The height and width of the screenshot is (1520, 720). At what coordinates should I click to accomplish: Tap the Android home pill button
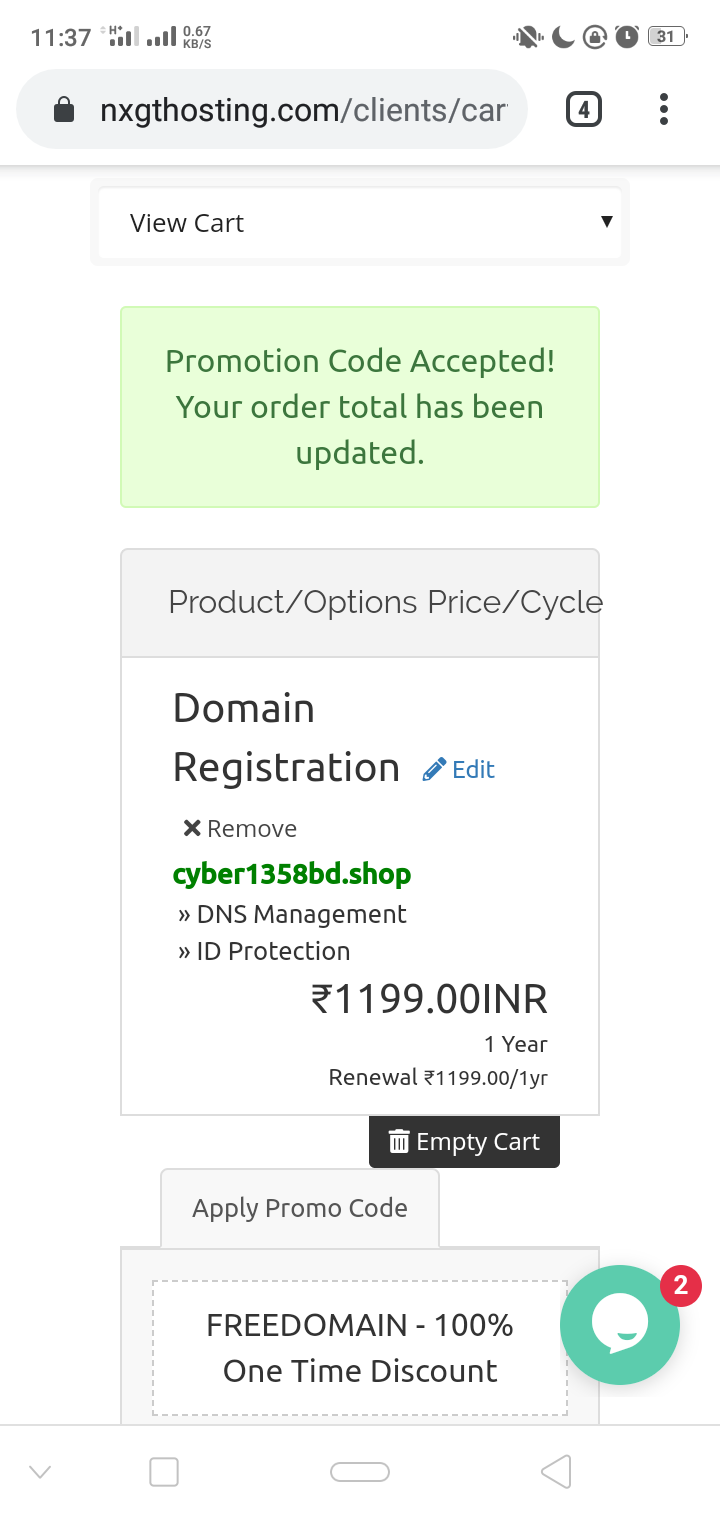tap(360, 1472)
